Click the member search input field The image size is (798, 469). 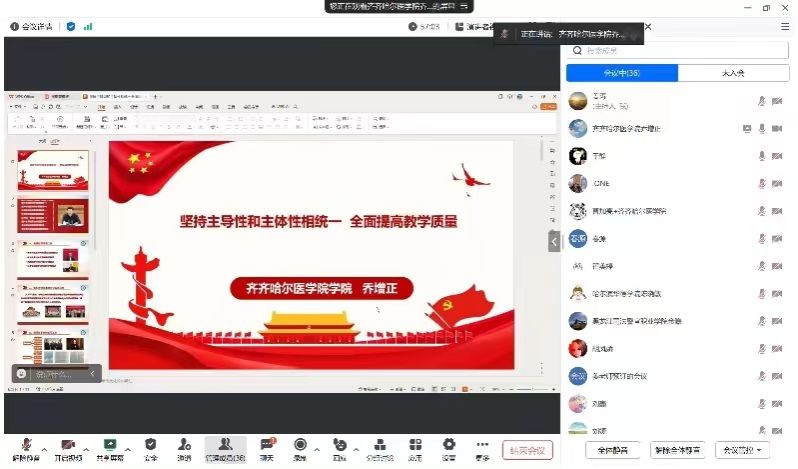tap(680, 50)
